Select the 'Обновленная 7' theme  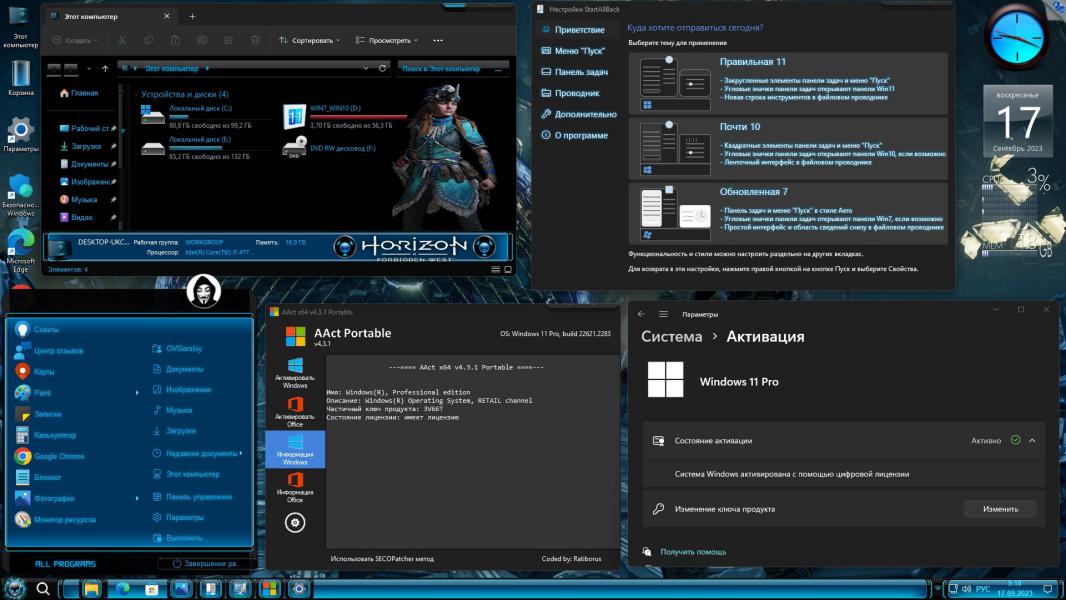788,213
